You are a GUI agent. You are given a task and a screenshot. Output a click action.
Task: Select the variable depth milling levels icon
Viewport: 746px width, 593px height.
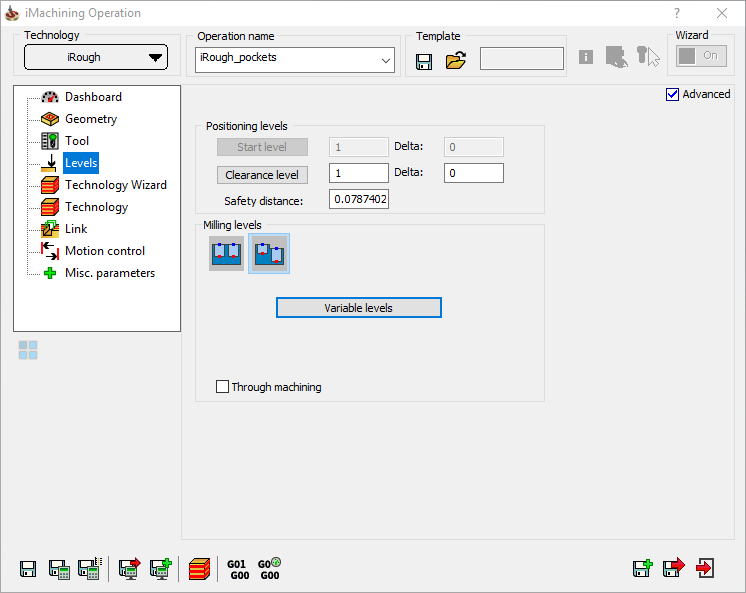coord(269,254)
